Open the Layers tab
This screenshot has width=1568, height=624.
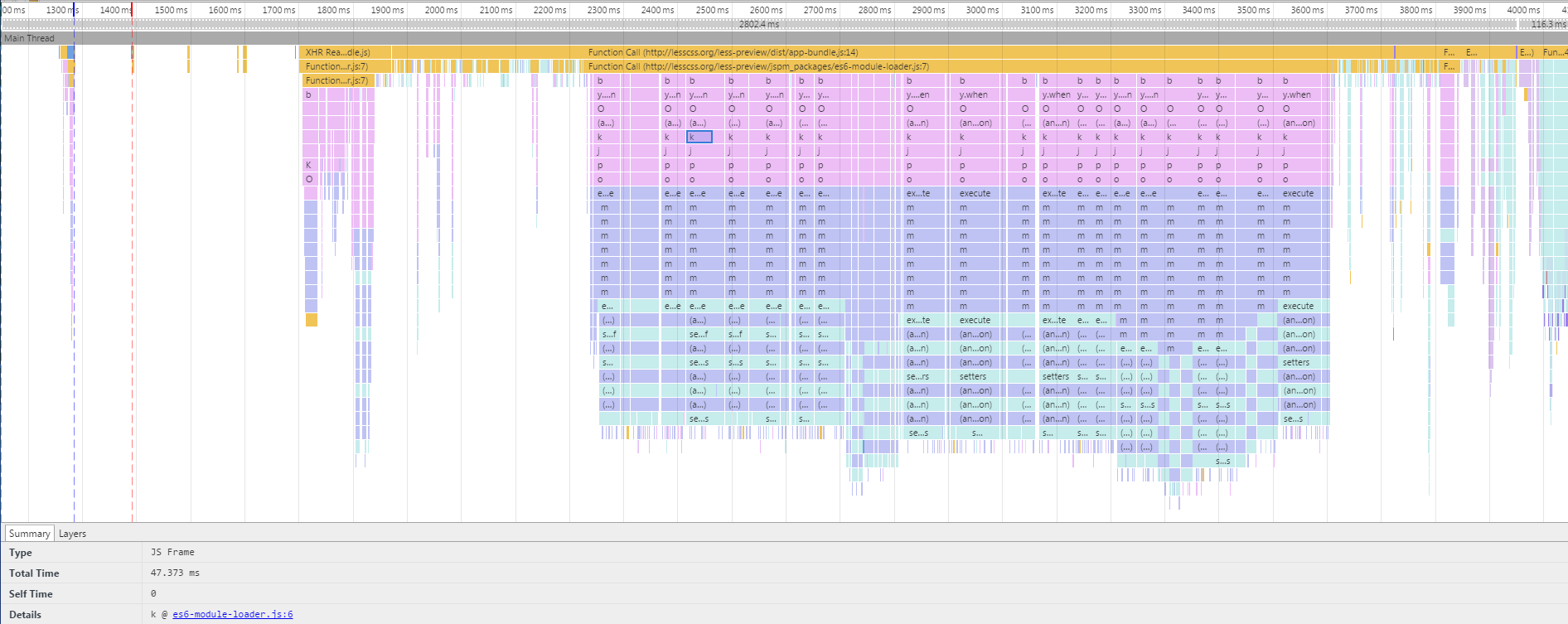click(x=72, y=534)
